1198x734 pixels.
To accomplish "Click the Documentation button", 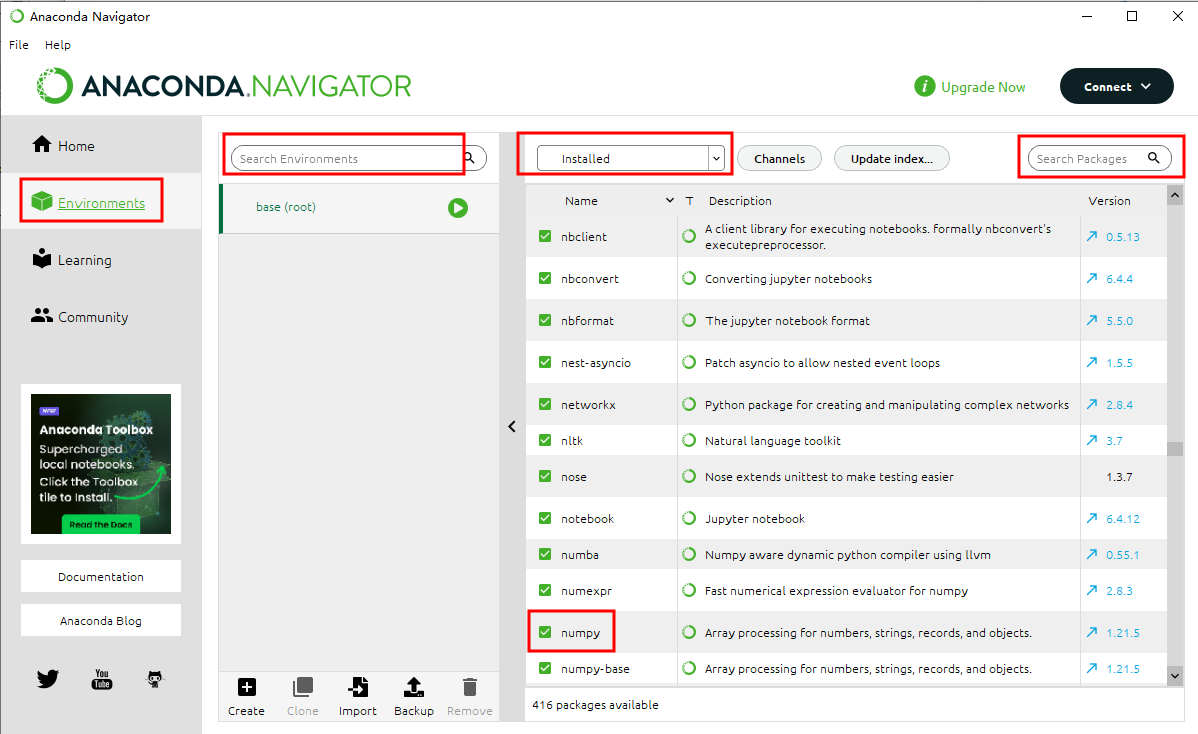I will pos(101,576).
